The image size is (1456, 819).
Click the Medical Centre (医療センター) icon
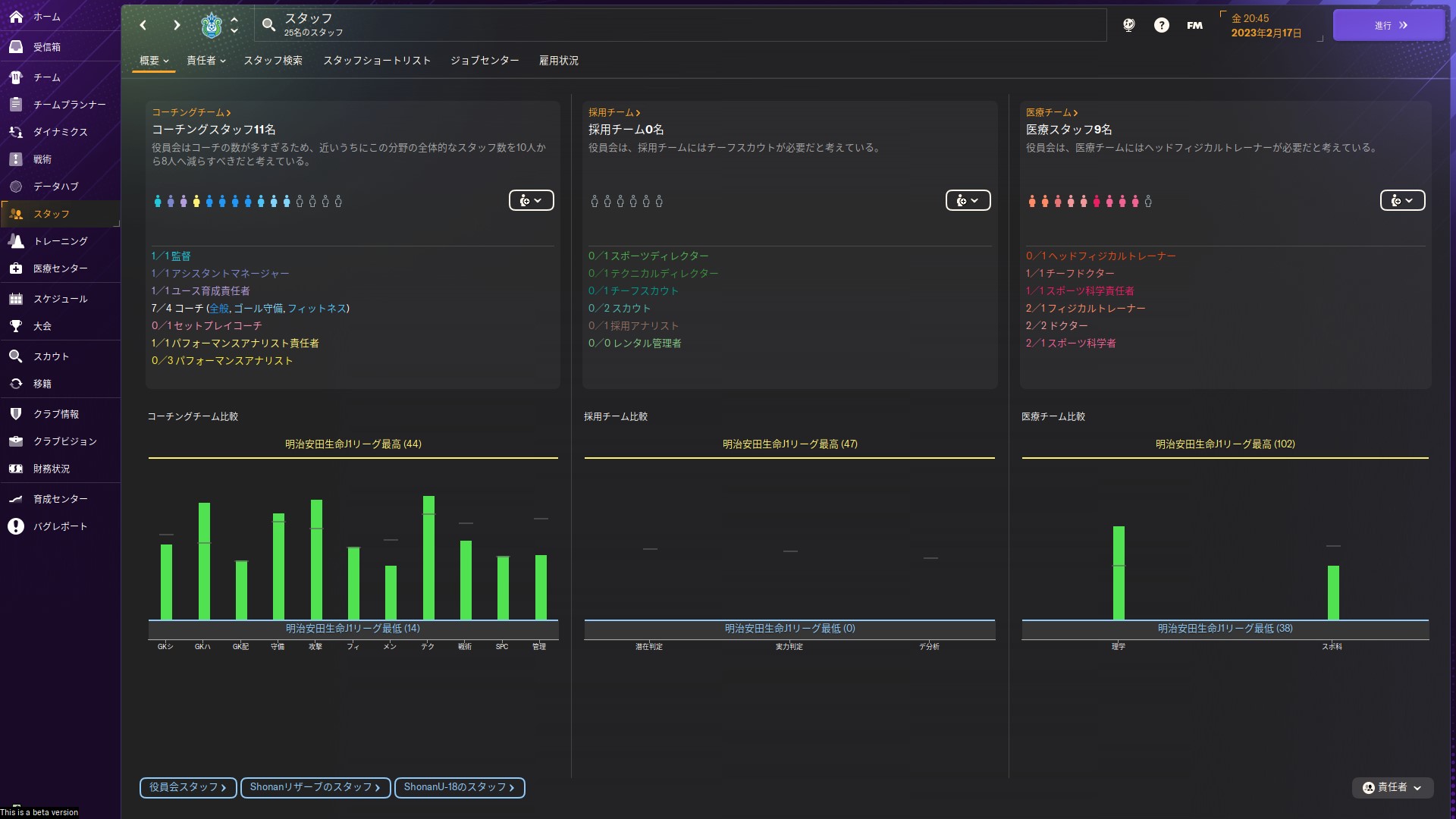16,268
